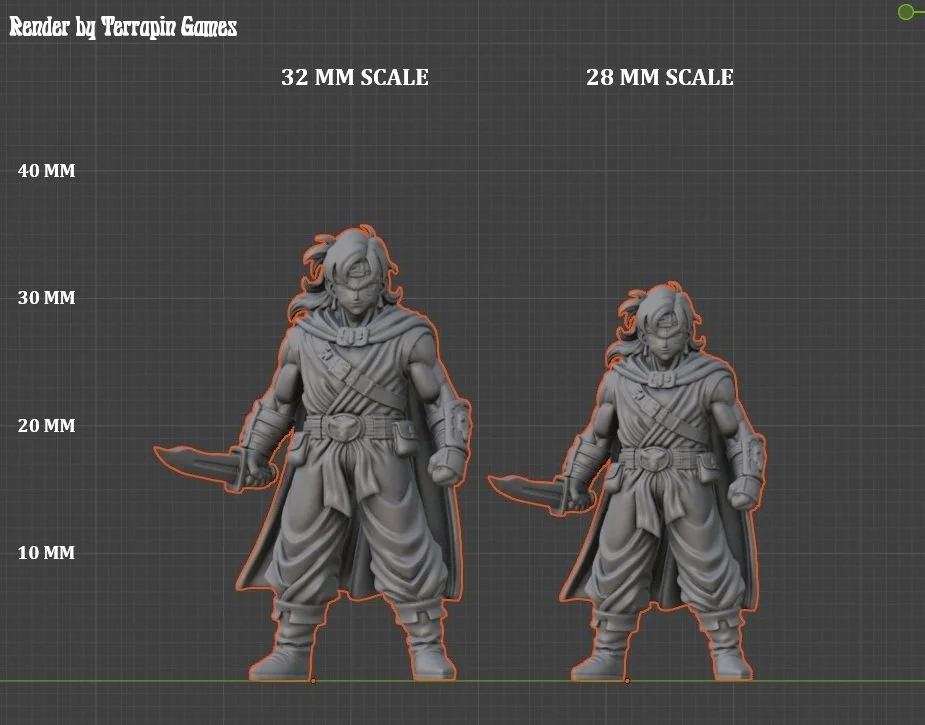This screenshot has width=925, height=725.
Task: Click the green axis gizmo circle in the corner
Action: [x=906, y=12]
